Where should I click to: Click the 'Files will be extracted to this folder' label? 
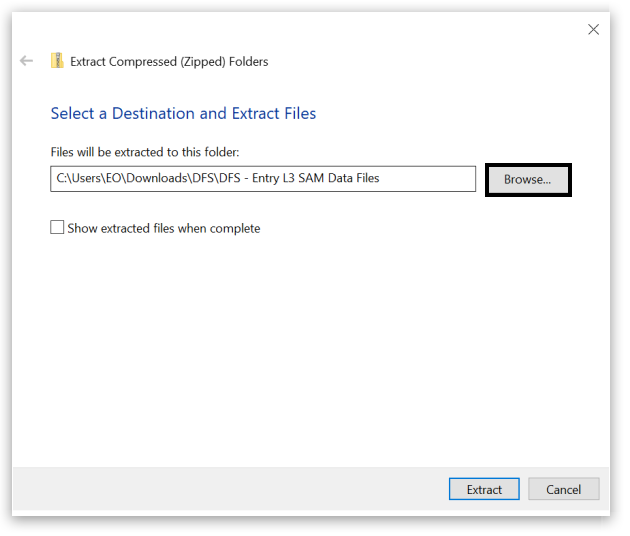[x=145, y=152]
